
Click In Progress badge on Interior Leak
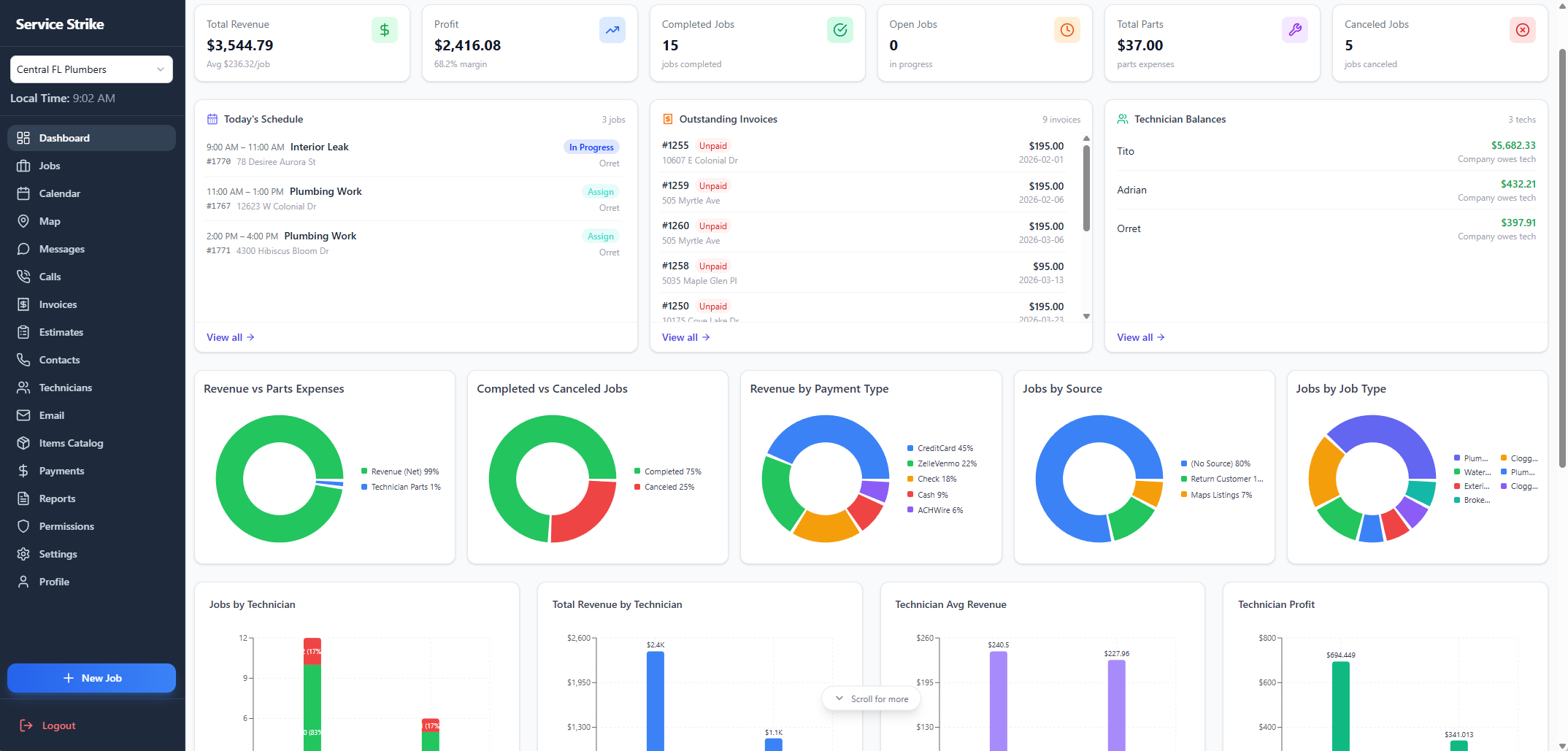[591, 147]
